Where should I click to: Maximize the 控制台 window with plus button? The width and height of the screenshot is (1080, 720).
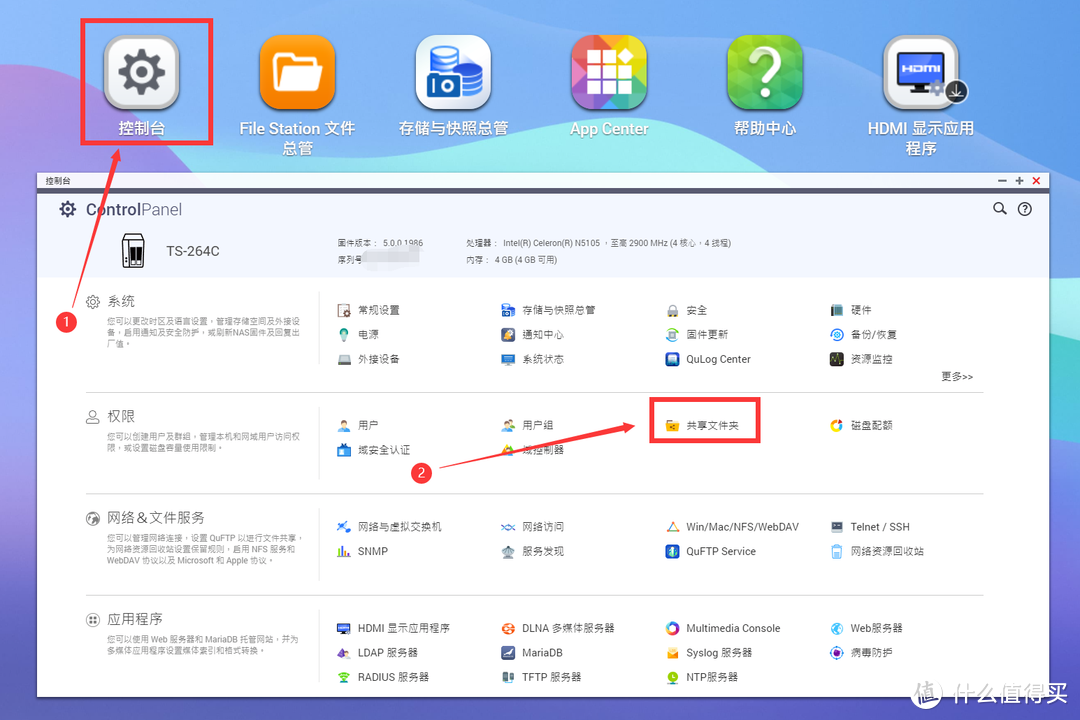1019,181
